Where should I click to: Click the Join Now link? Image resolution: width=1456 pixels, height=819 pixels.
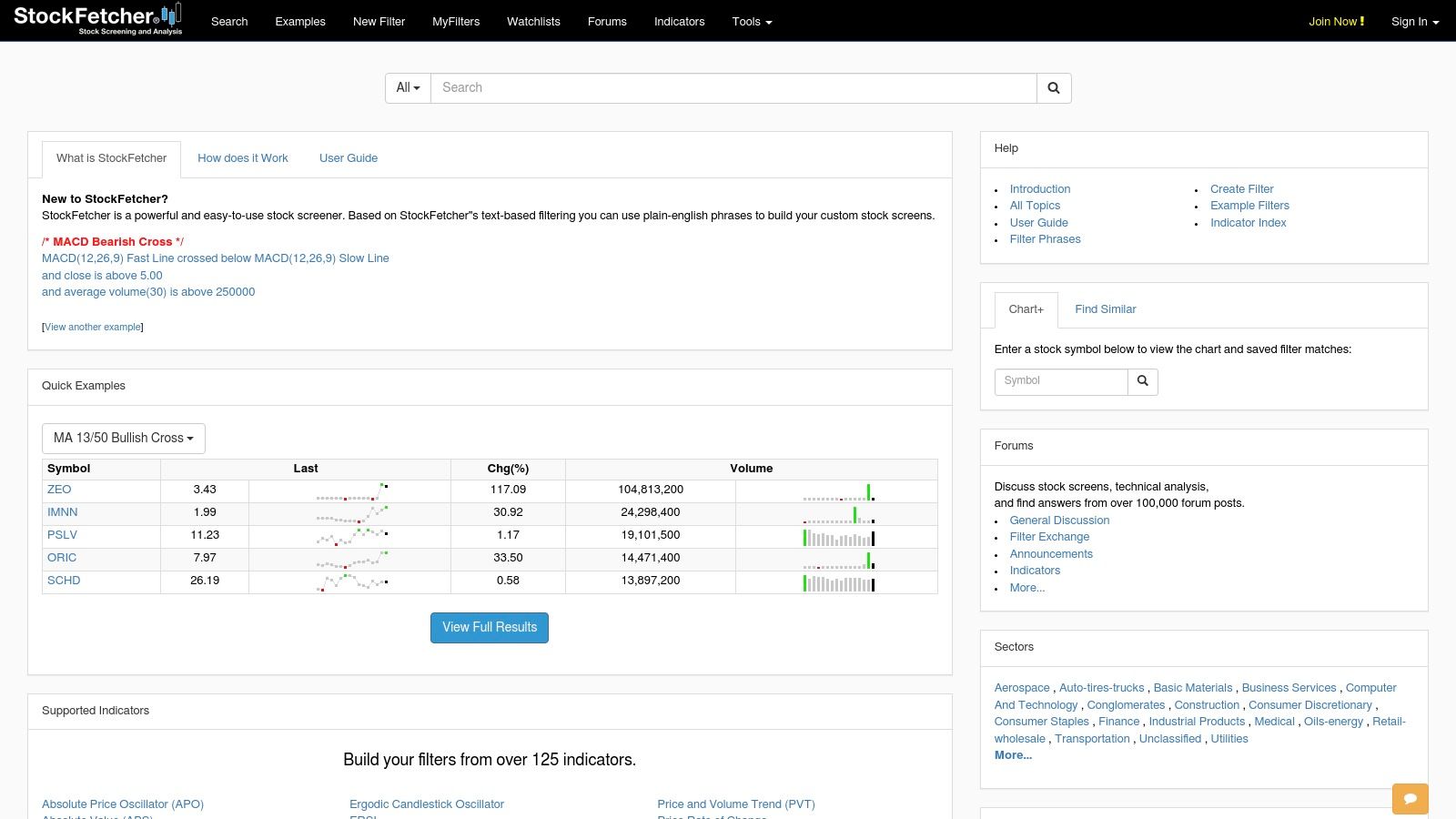[x=1336, y=21]
